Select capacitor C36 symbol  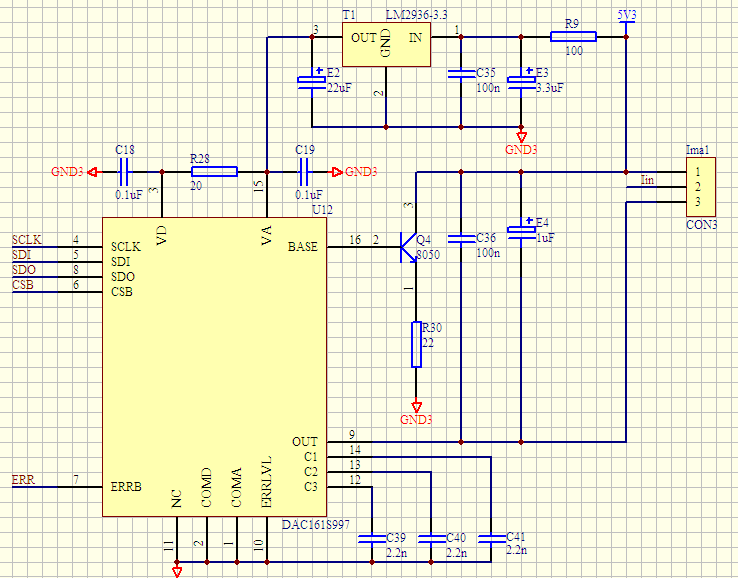461,239
